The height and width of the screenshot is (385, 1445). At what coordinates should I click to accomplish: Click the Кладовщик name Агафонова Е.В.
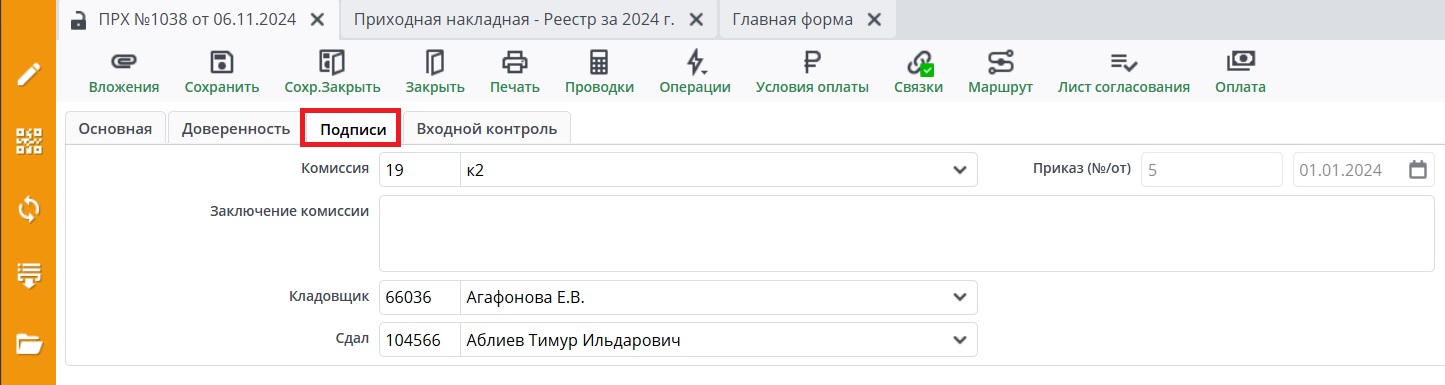[702, 297]
